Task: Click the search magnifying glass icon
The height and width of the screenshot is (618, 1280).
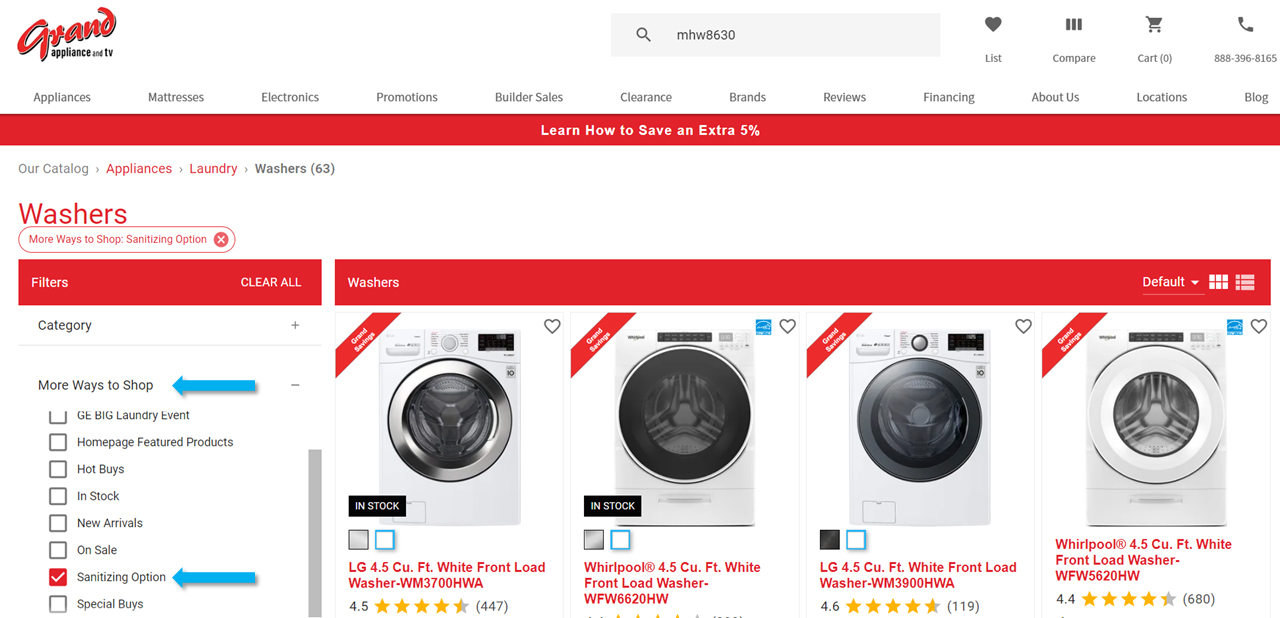Action: (x=643, y=34)
